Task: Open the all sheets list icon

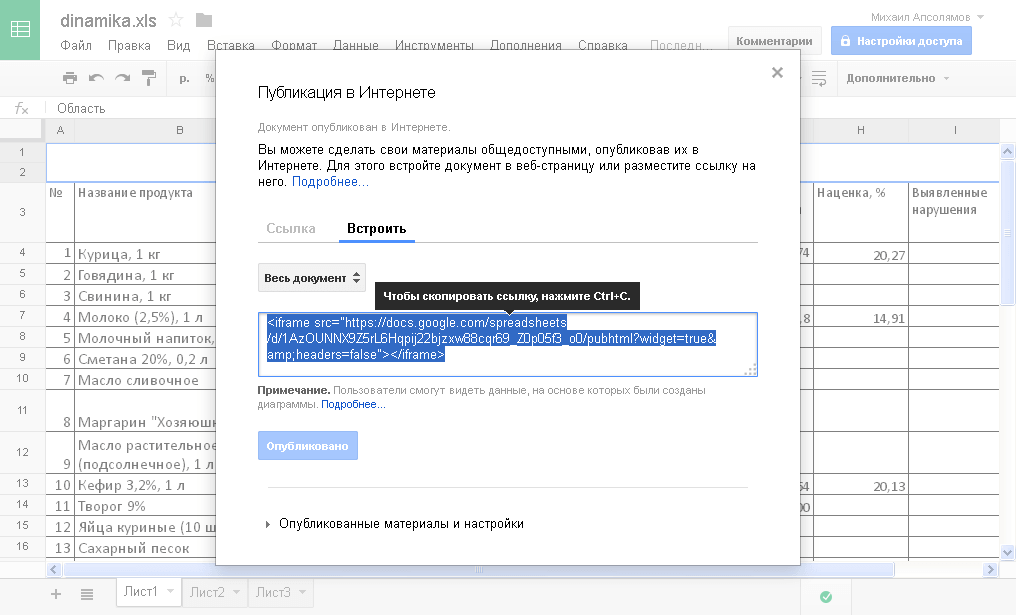Action: [87, 594]
